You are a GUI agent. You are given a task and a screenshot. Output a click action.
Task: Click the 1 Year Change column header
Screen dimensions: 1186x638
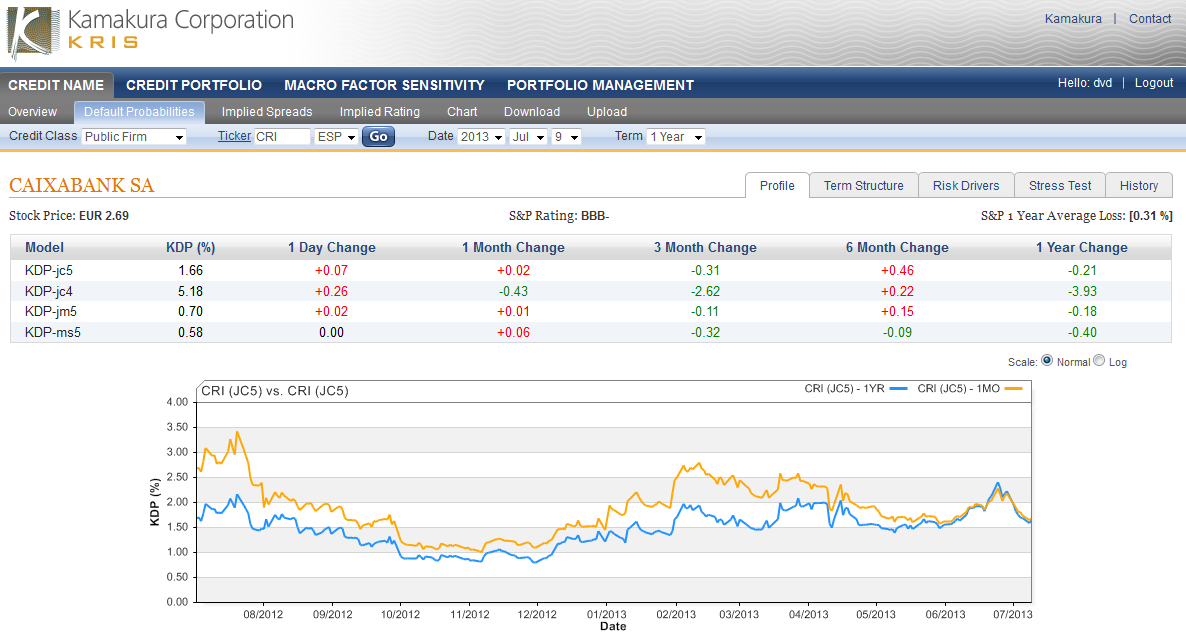(x=1082, y=247)
